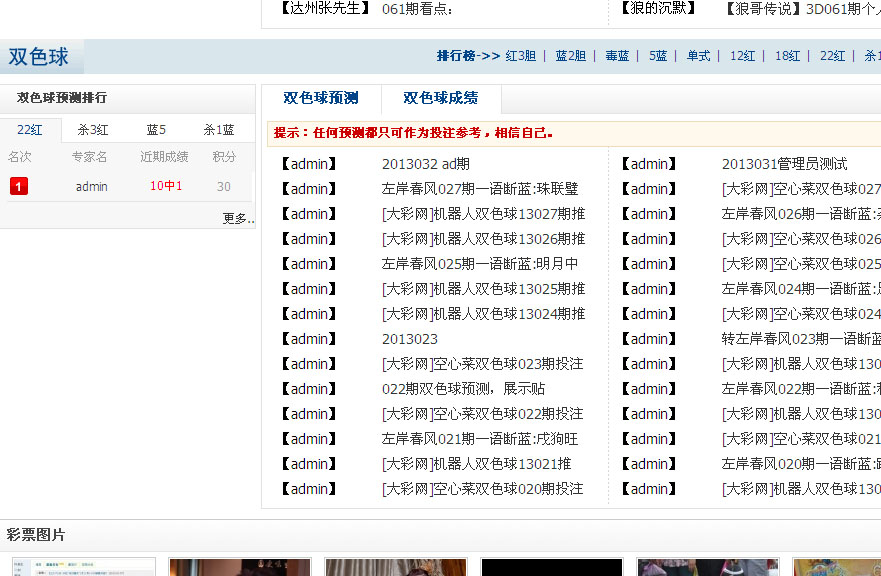The width and height of the screenshot is (881, 576).
Task: Click 【admin】 beside 转左岸春风023期 post
Action: click(x=649, y=339)
